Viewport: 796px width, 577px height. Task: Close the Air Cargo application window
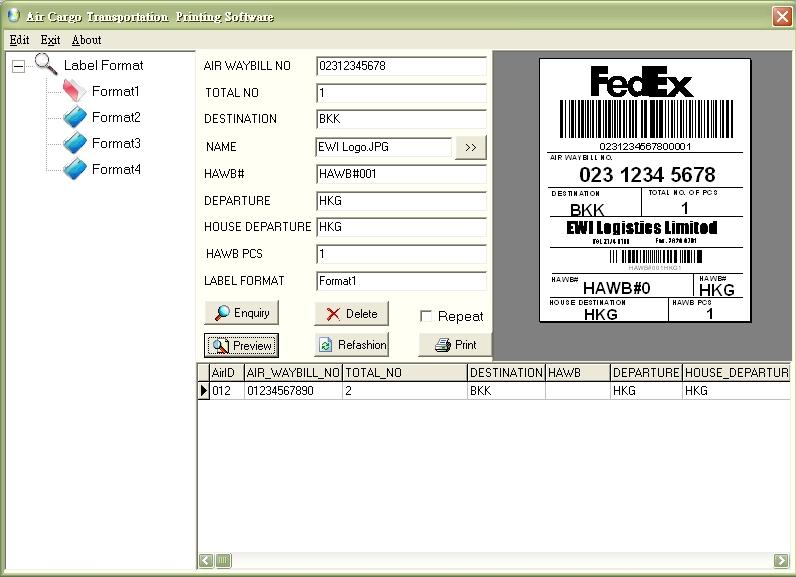coord(782,16)
